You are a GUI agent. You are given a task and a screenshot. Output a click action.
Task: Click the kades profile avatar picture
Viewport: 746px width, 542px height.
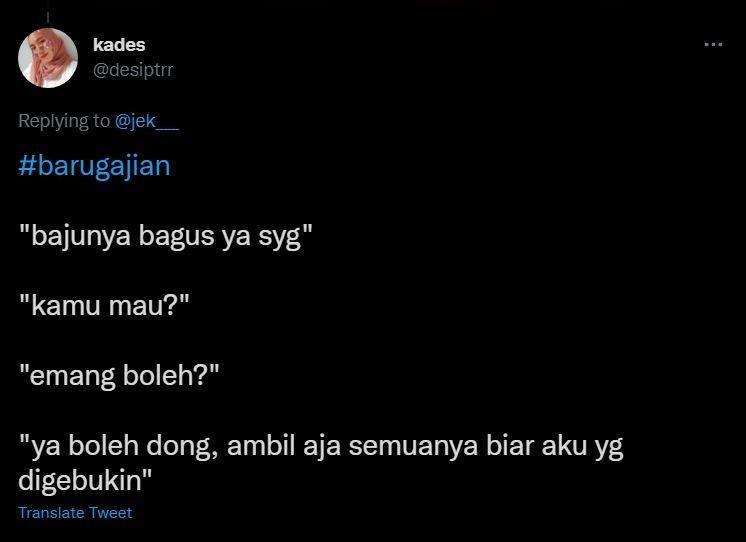(48, 58)
